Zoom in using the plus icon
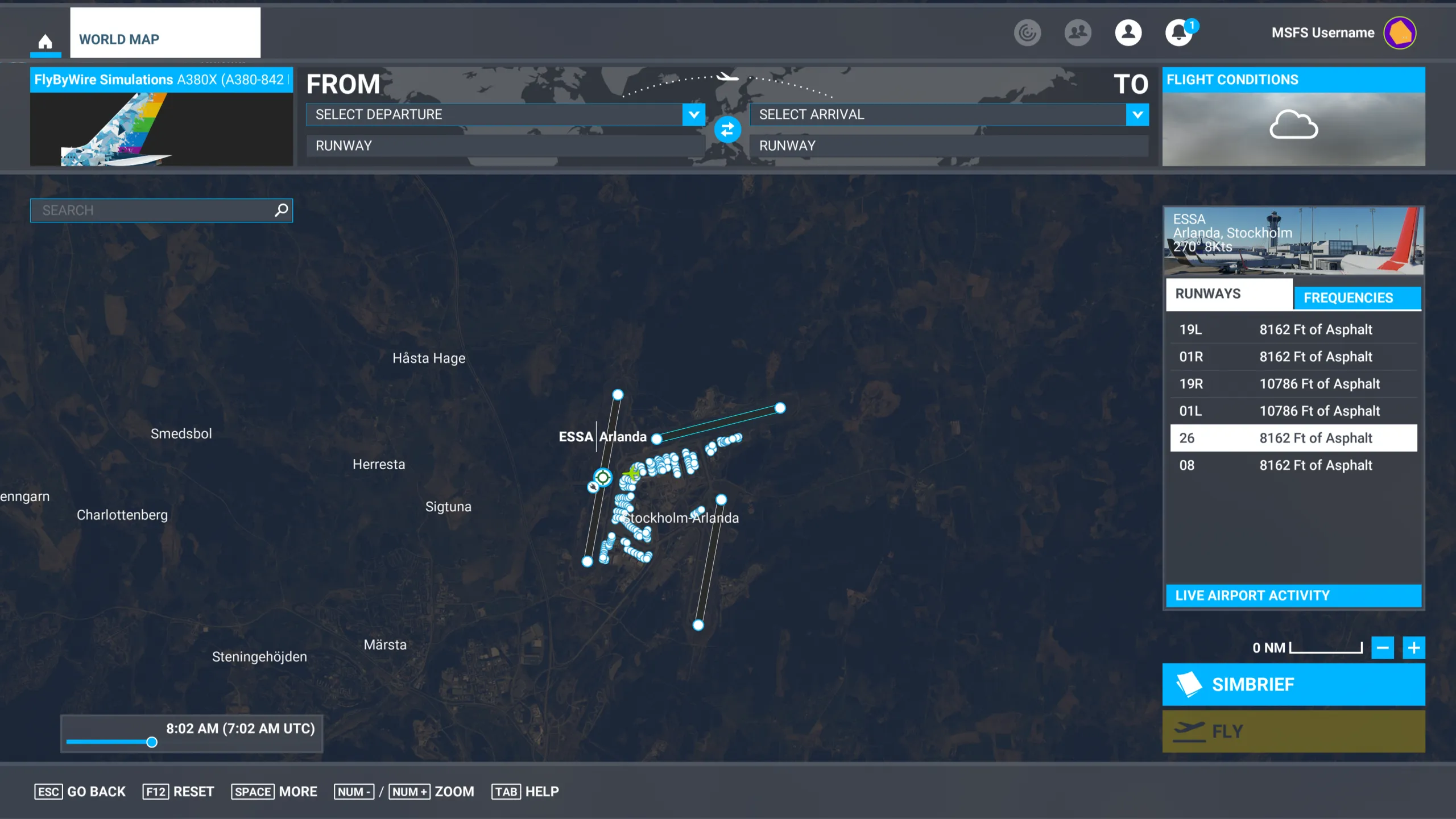 [x=1414, y=647]
